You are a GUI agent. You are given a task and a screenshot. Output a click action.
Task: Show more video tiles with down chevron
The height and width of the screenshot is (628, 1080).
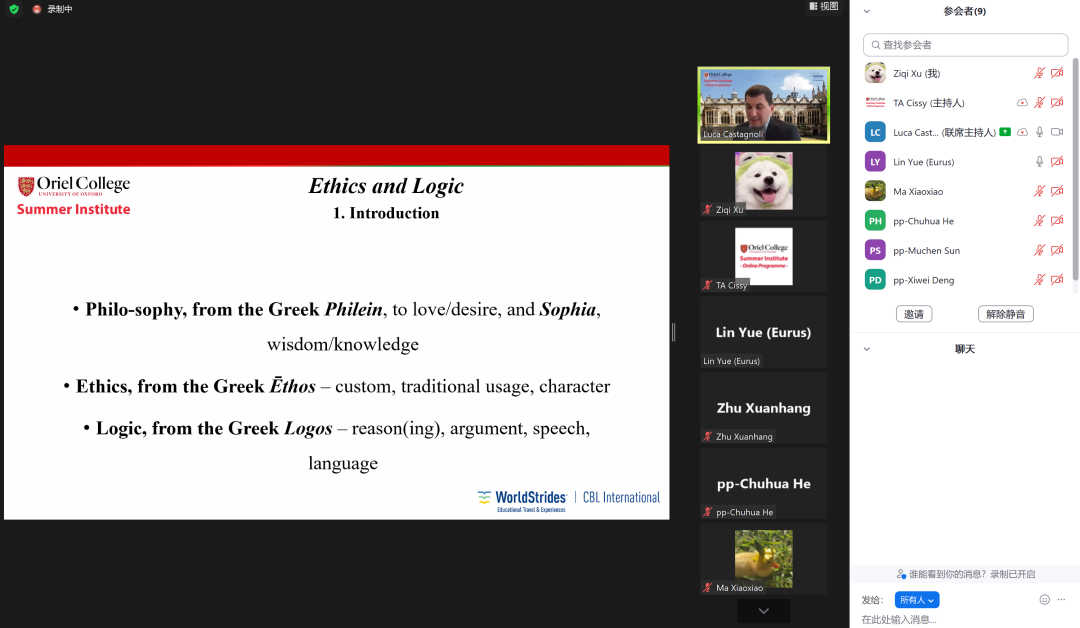[x=764, y=611]
